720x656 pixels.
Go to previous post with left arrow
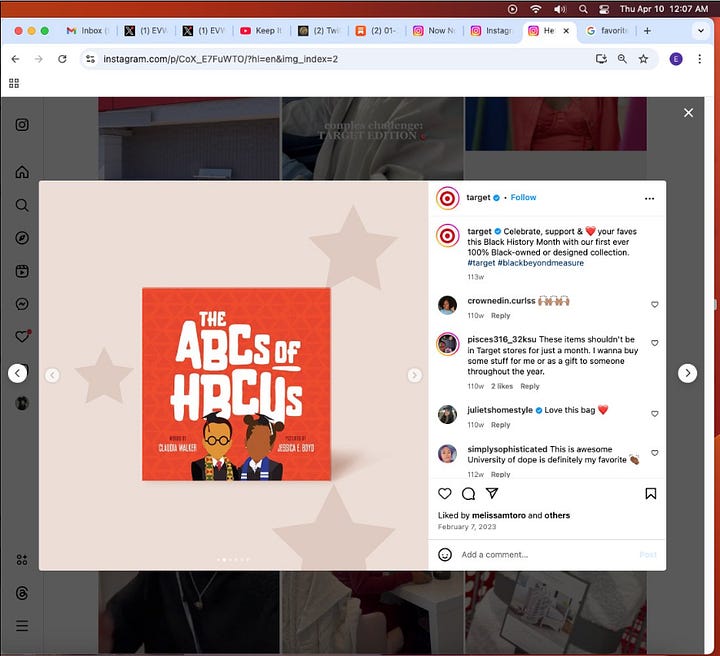tap(17, 373)
